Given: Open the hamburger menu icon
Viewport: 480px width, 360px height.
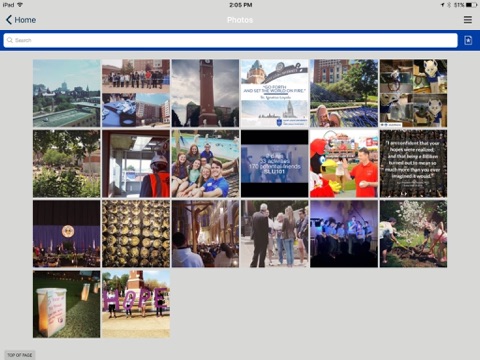Looking at the screenshot, I should [468, 20].
